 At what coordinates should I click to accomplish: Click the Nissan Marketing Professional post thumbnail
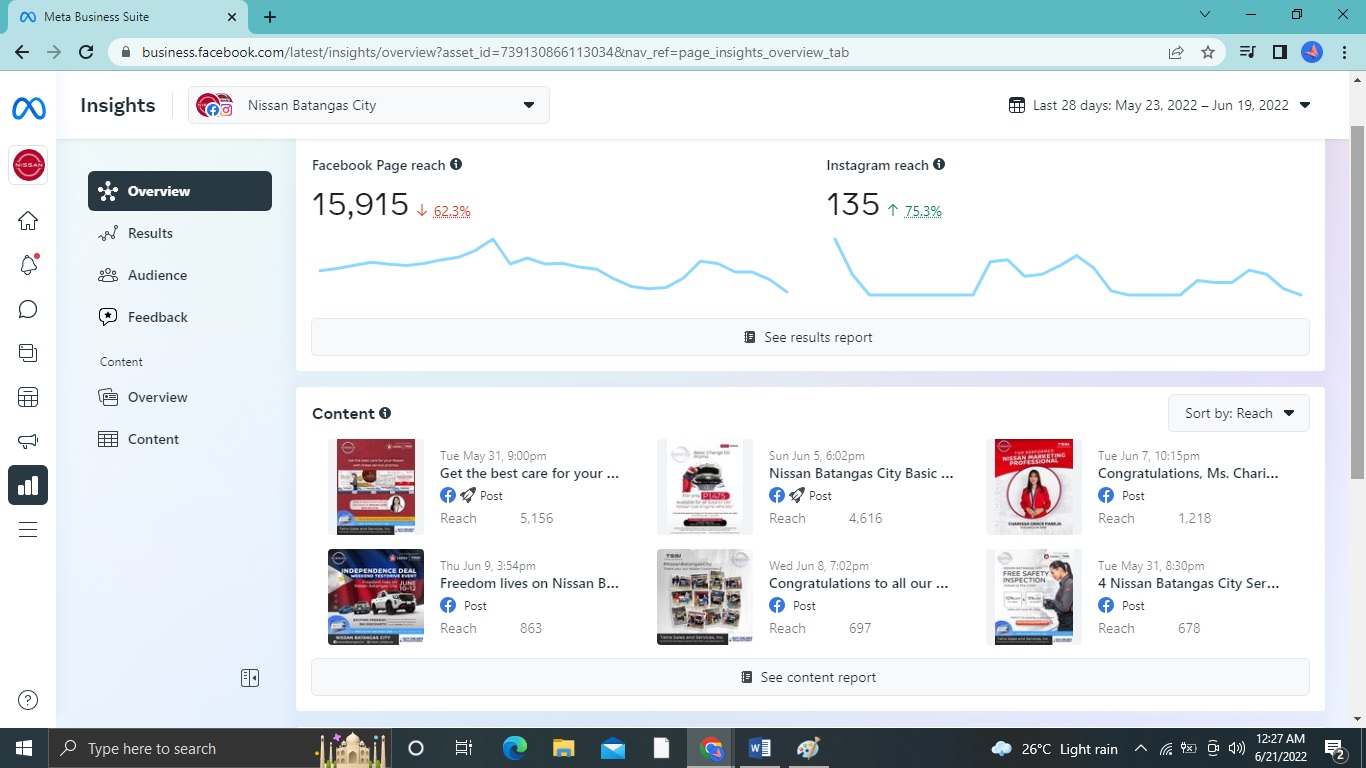(x=1034, y=487)
